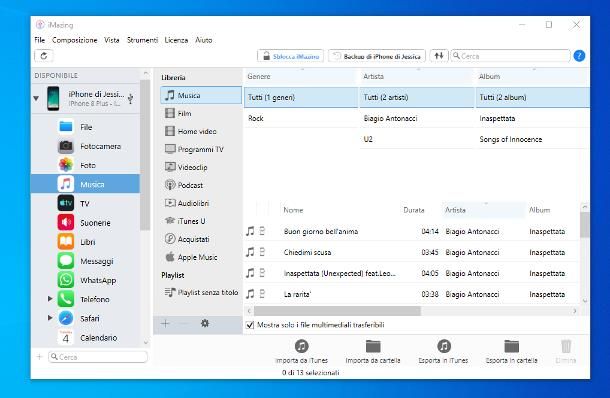
Task: Open TV in device sidebar
Action: (85, 203)
